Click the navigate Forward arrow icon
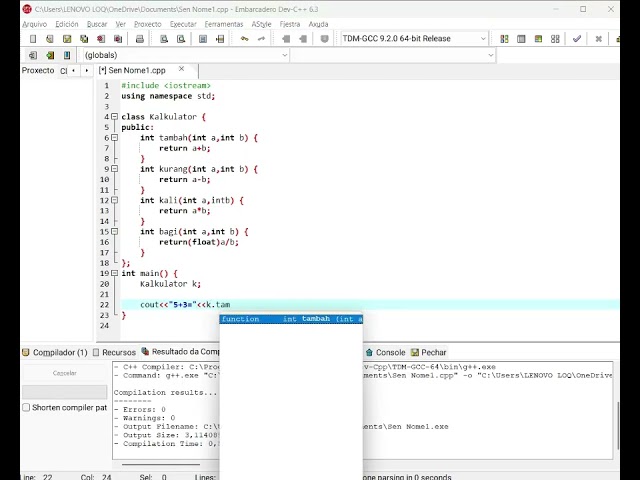 (x=303, y=39)
